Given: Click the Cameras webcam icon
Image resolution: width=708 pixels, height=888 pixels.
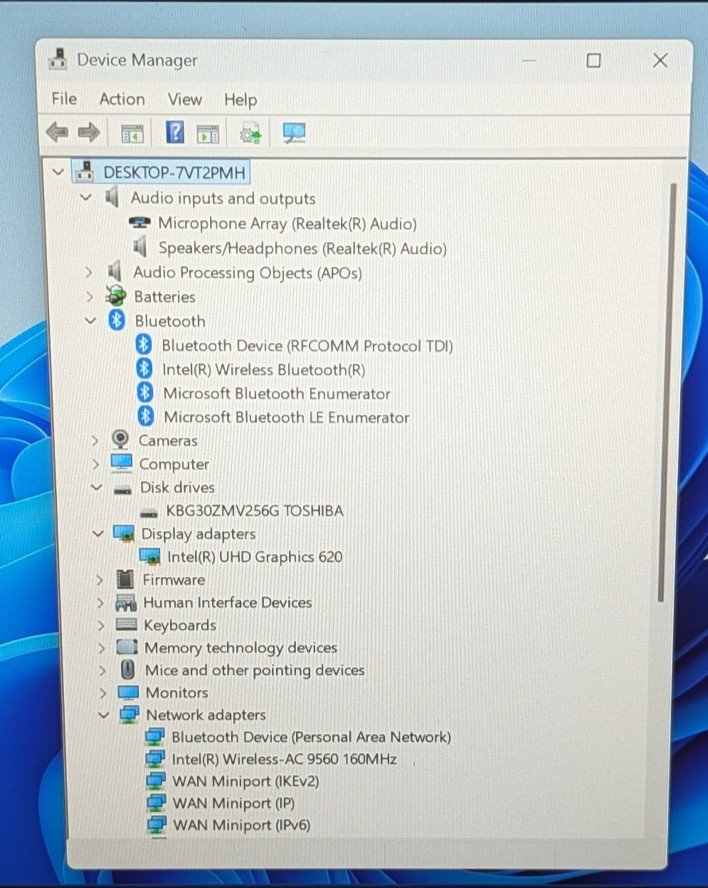Looking at the screenshot, I should pyautogui.click(x=120, y=439).
